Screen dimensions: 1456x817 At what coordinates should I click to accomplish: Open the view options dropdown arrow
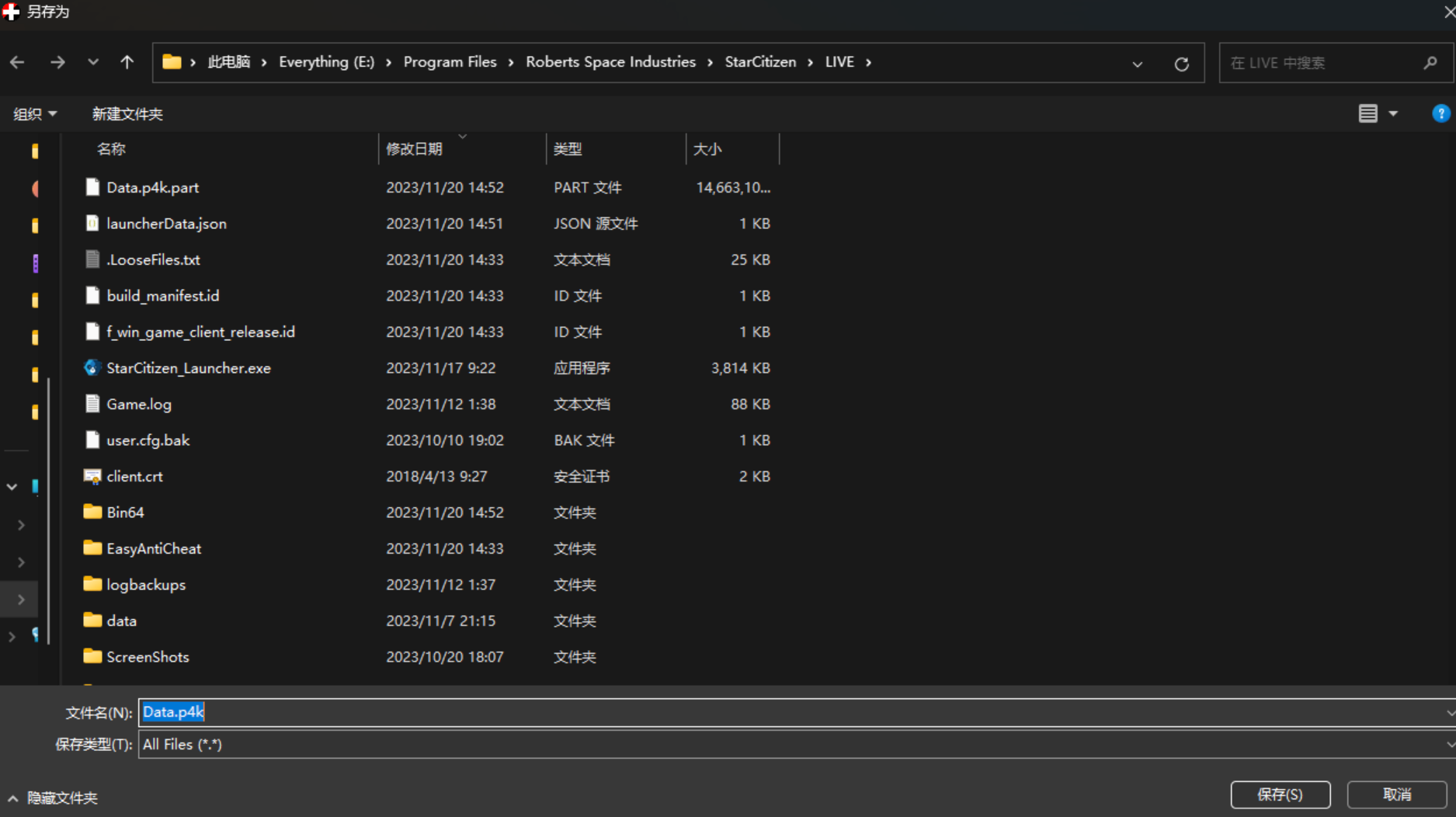pyautogui.click(x=1393, y=114)
